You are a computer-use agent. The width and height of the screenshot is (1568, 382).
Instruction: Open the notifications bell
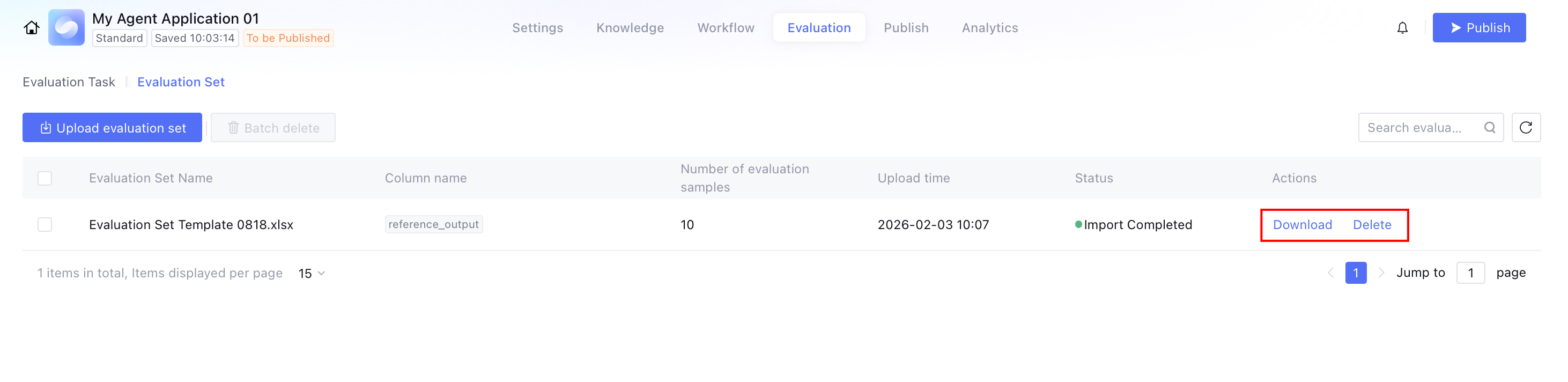tap(1402, 28)
